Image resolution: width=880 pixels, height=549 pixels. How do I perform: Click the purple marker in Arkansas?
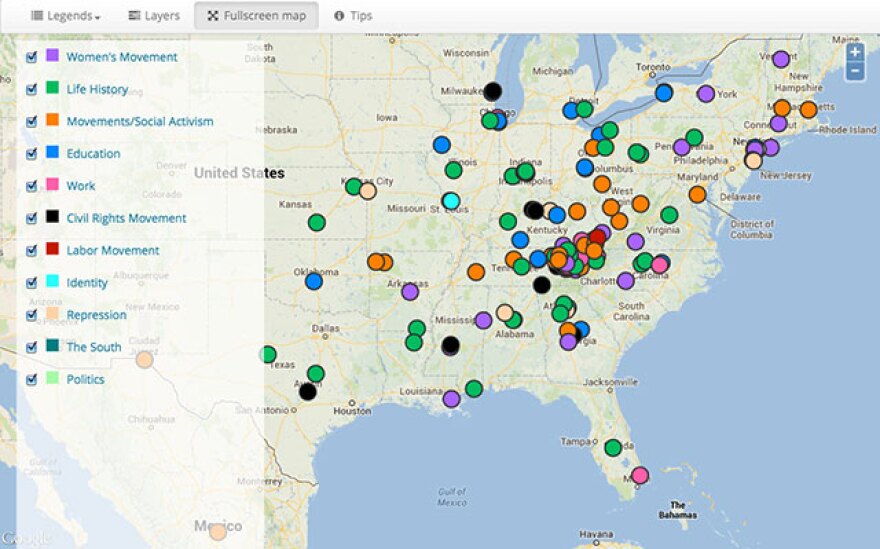point(410,292)
